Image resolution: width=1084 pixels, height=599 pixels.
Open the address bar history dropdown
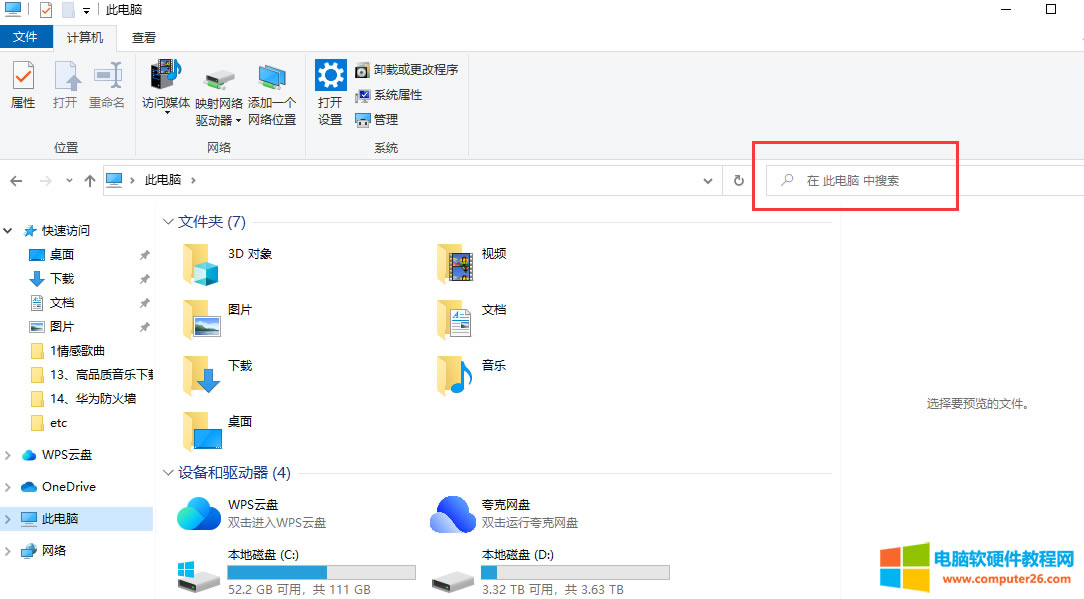(709, 181)
